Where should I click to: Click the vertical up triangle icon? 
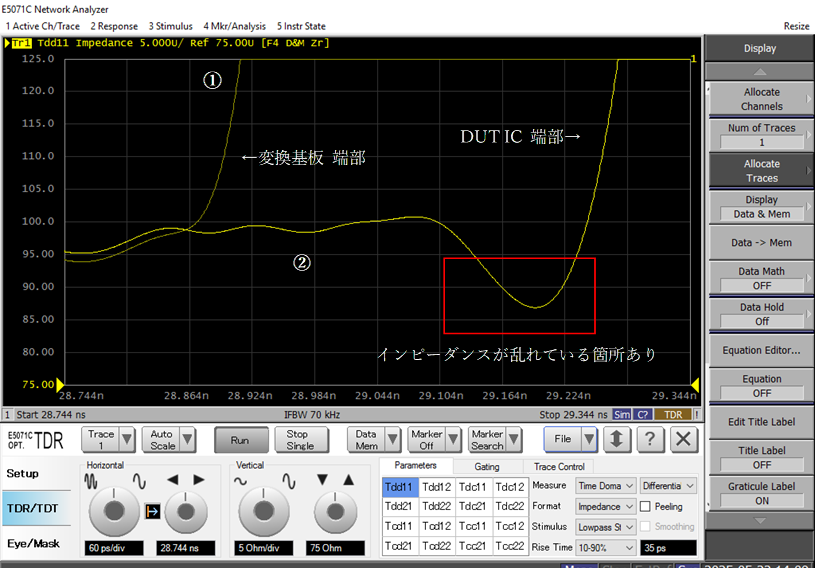pos(348,480)
